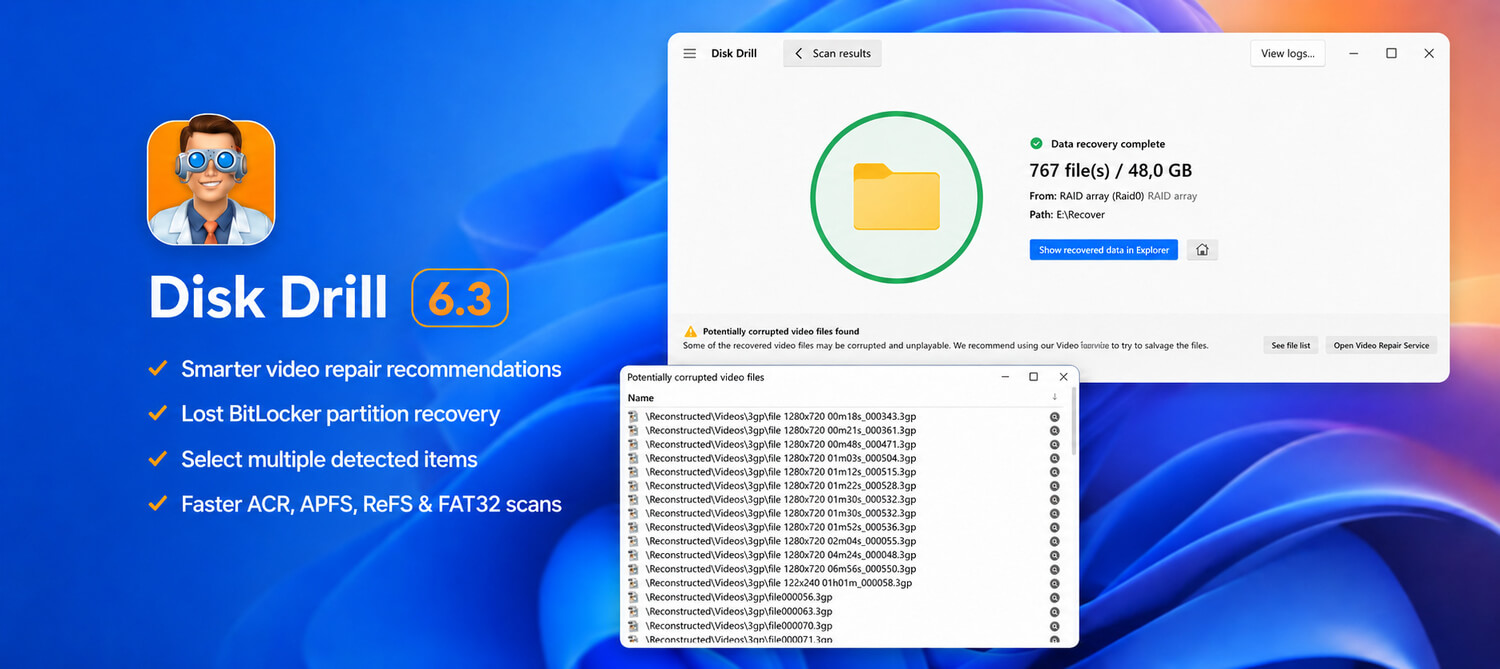Click the video file icon beside file000070.3gp
The height and width of the screenshot is (669, 1500).
(633, 625)
